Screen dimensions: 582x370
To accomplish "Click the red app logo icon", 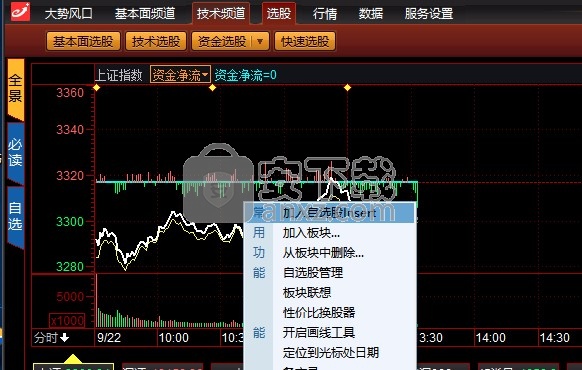I will tap(20, 12).
